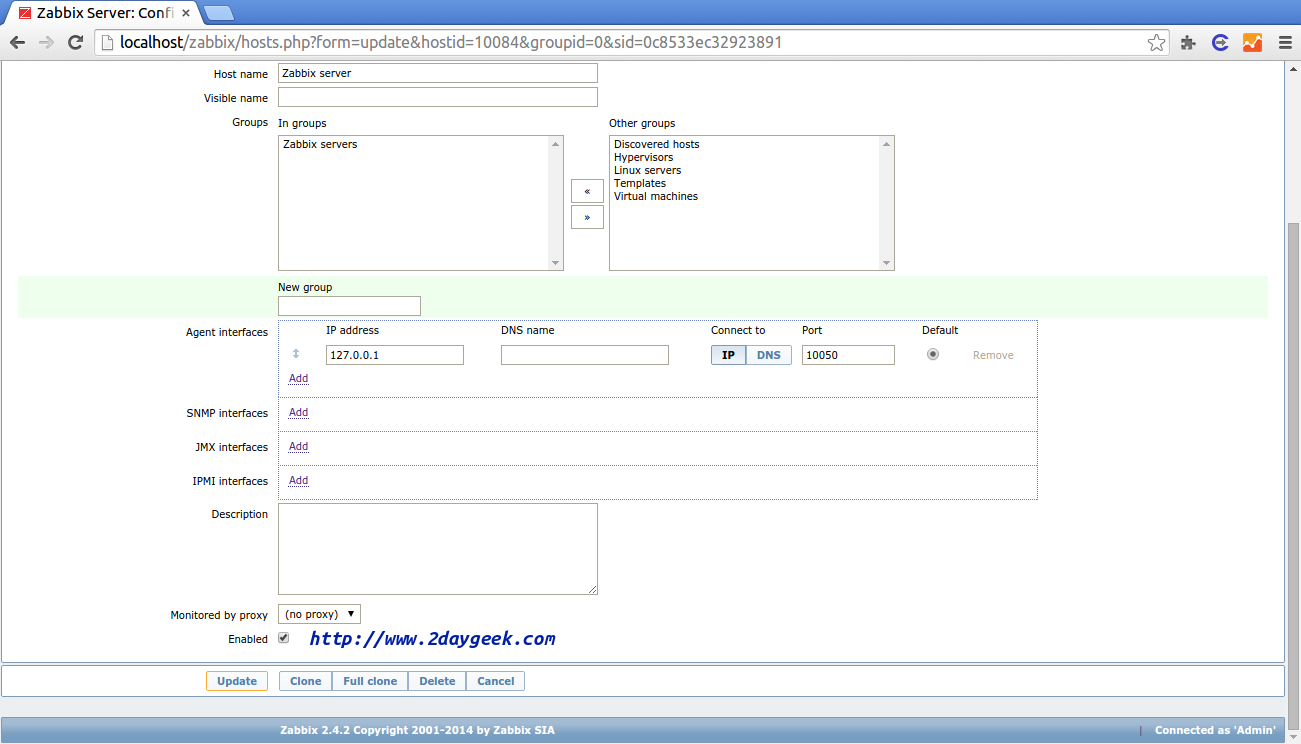The width and height of the screenshot is (1301, 744).
Task: Click the Port field showing 10050
Action: point(848,355)
